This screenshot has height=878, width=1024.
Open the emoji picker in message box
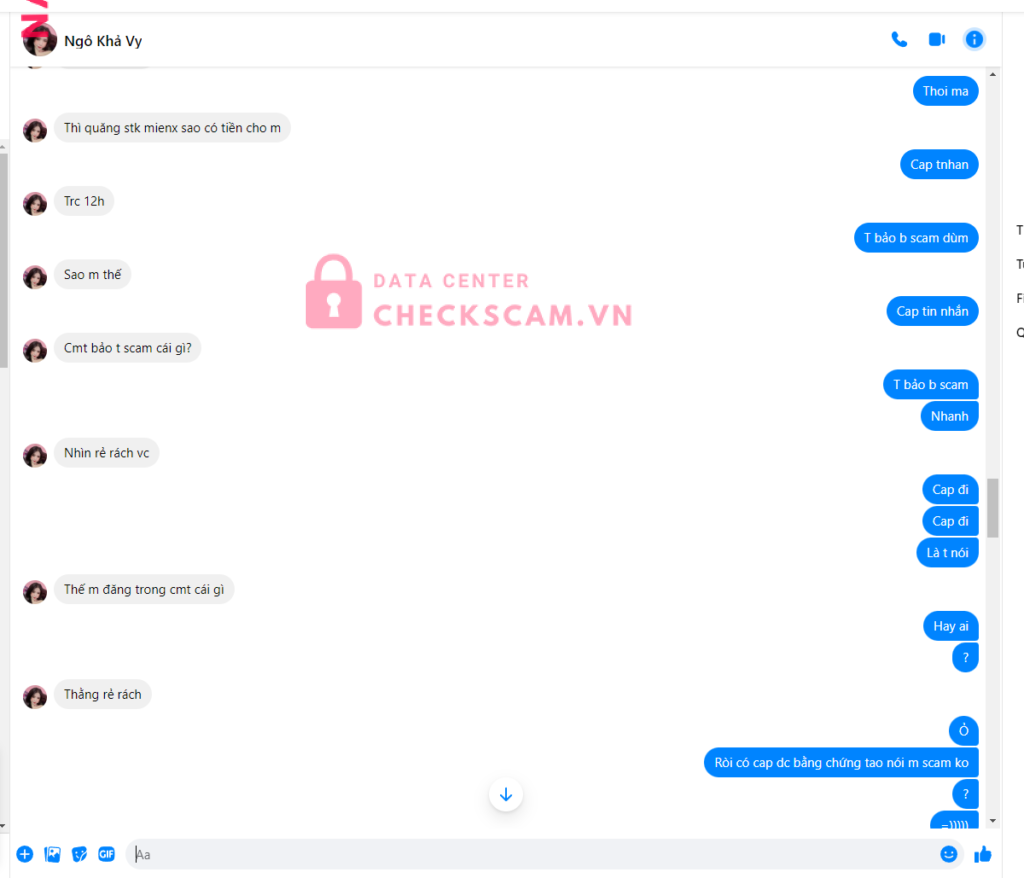tap(948, 854)
